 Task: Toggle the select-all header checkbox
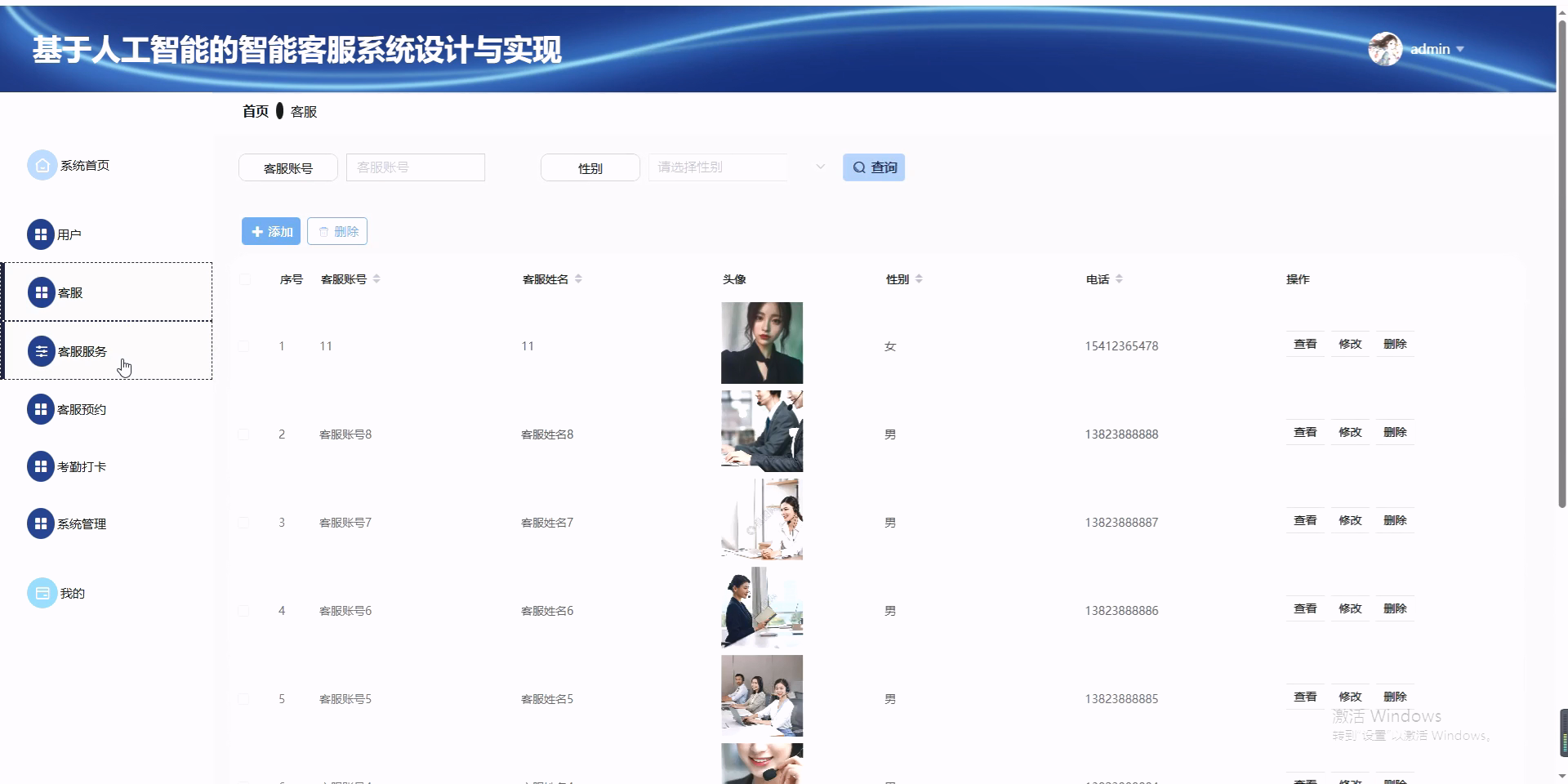coord(244,279)
